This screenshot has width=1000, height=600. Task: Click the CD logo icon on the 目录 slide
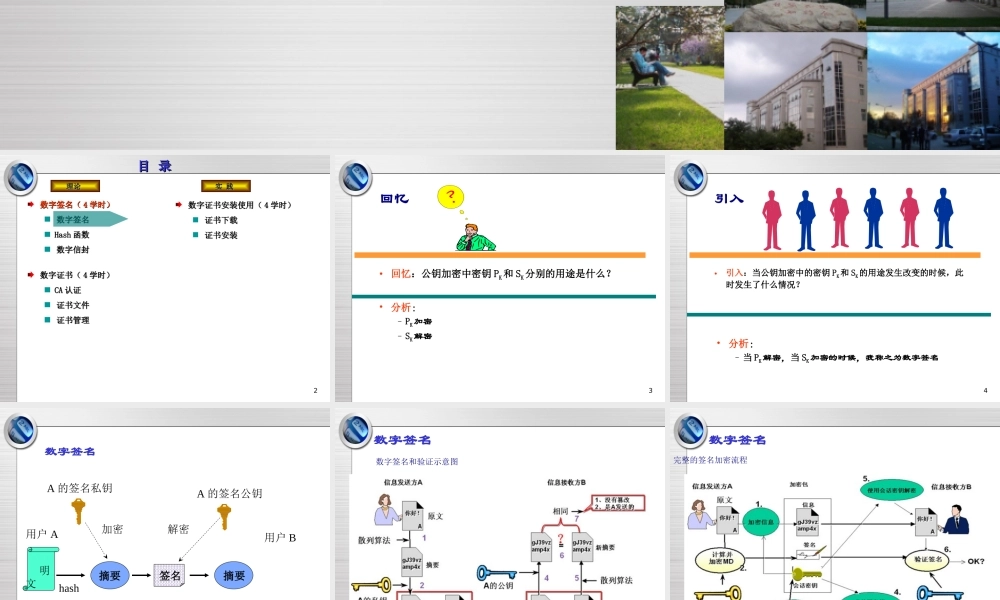click(20, 178)
